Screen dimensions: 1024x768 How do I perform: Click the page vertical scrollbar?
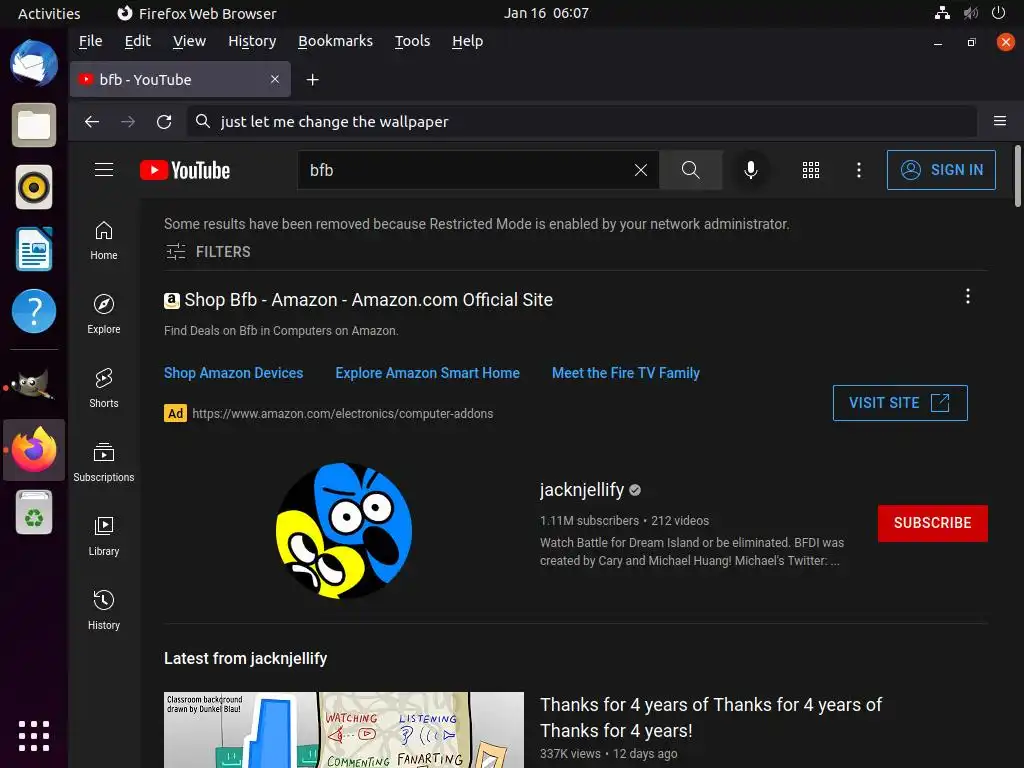coord(1017,176)
